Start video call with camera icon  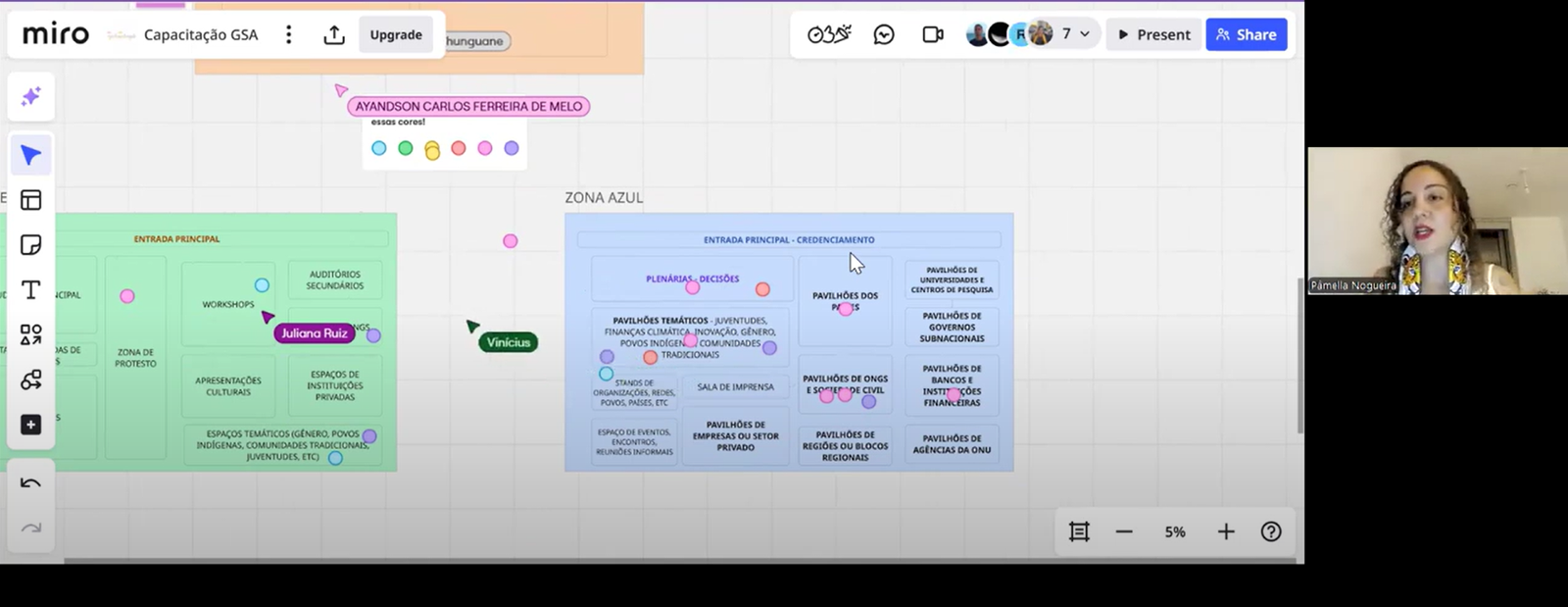(933, 34)
